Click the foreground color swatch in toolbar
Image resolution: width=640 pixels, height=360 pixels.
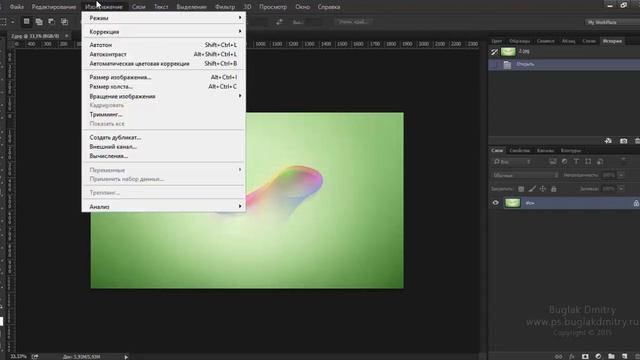coord(1,321)
